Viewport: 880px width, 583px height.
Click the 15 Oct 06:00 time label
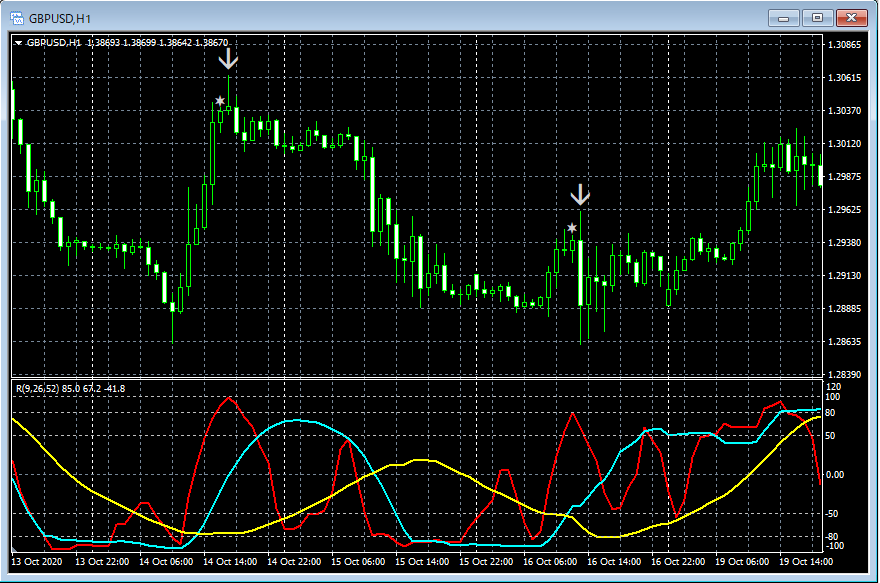click(x=358, y=562)
